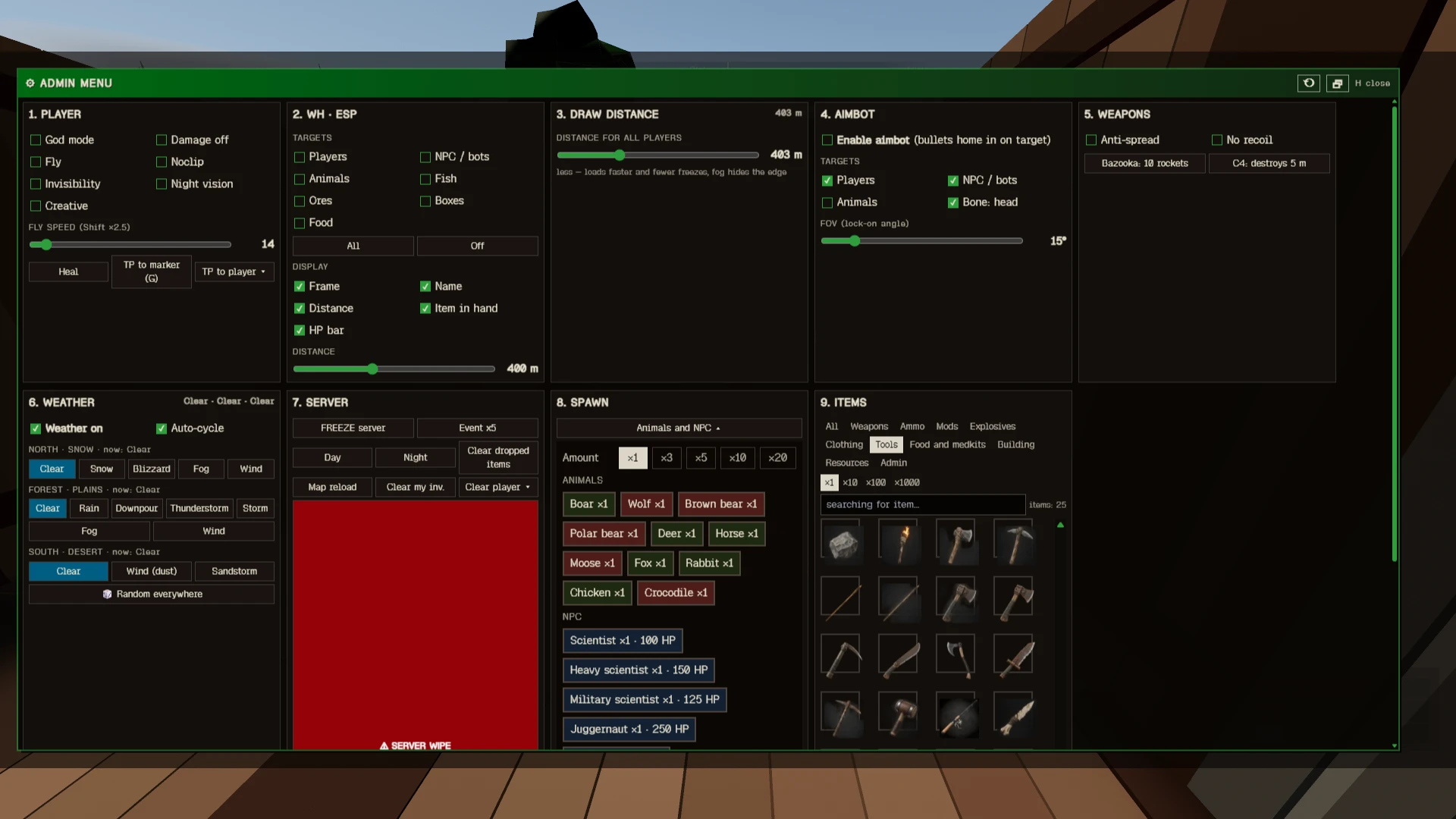1456x819 pixels.
Task: Select the Resources tab
Action: (847, 463)
